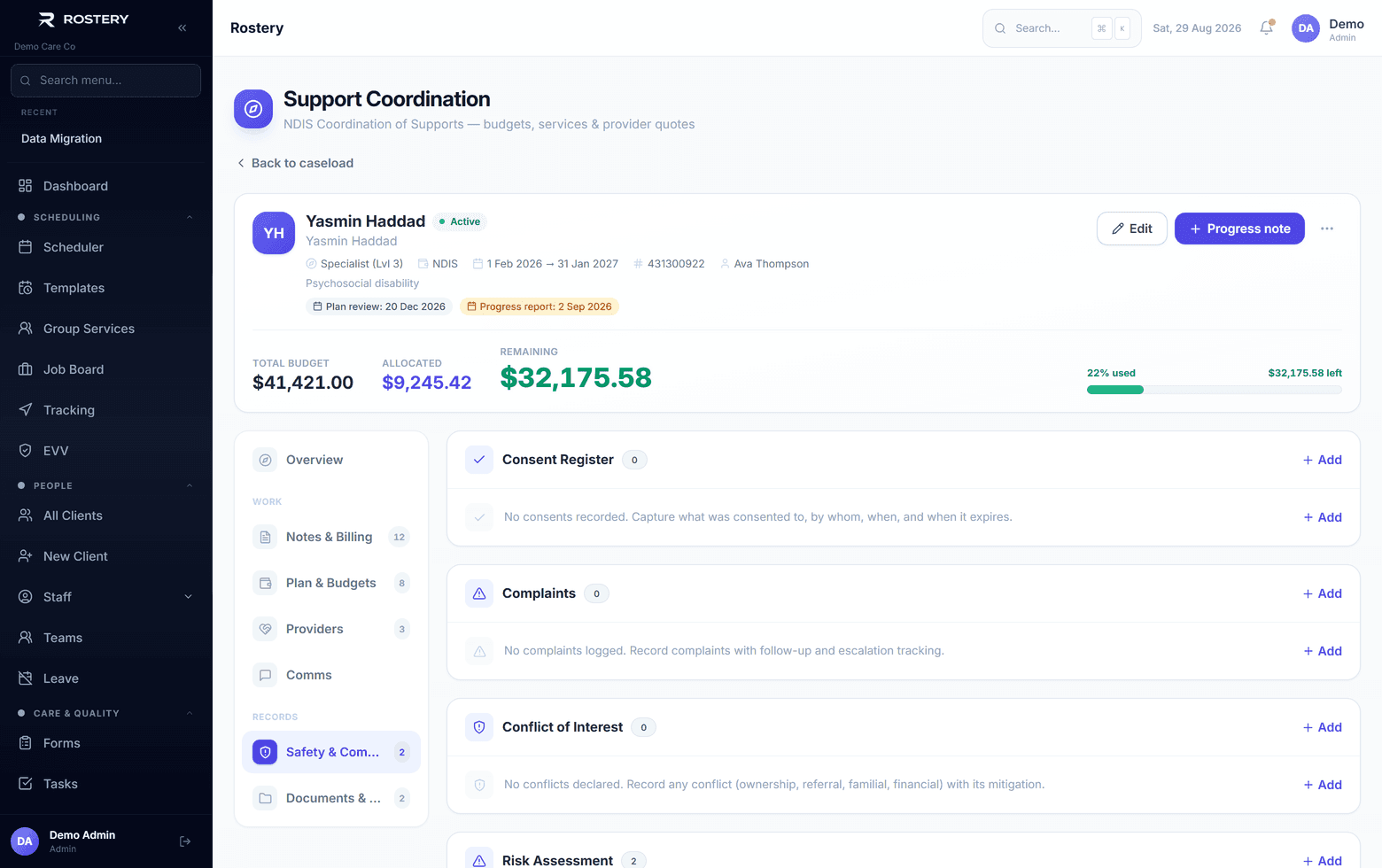
Task: Switch to Notes & Billing tab
Action: (331, 537)
